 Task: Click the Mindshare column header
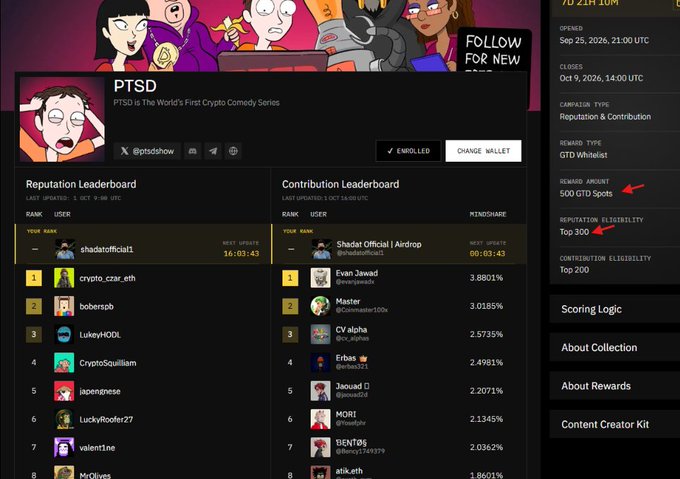(488, 214)
